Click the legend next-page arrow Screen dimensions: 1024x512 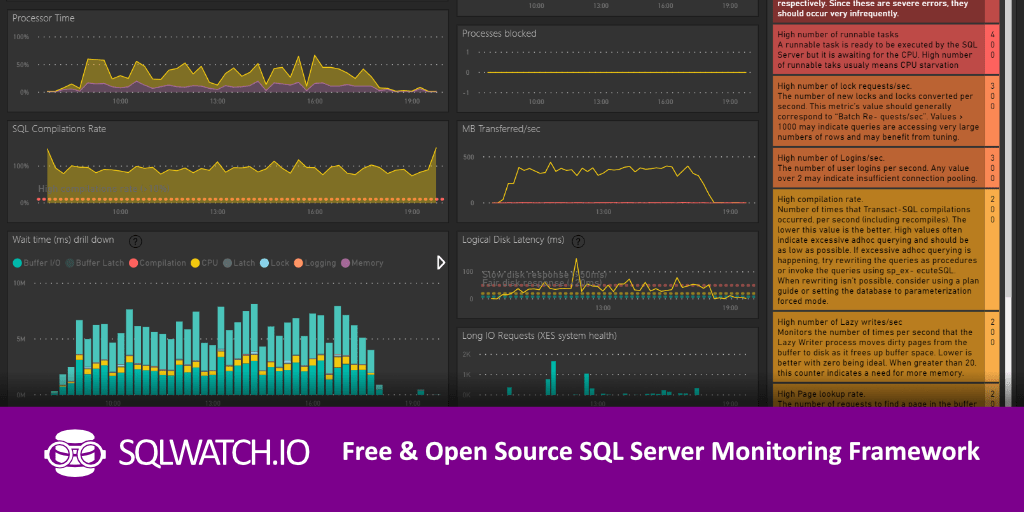tap(441, 263)
